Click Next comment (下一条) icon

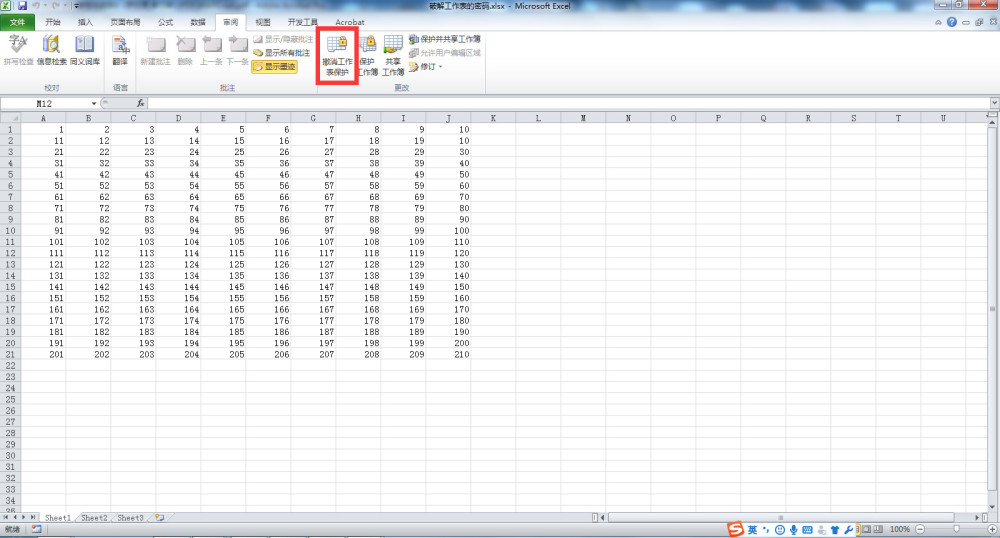[237, 45]
